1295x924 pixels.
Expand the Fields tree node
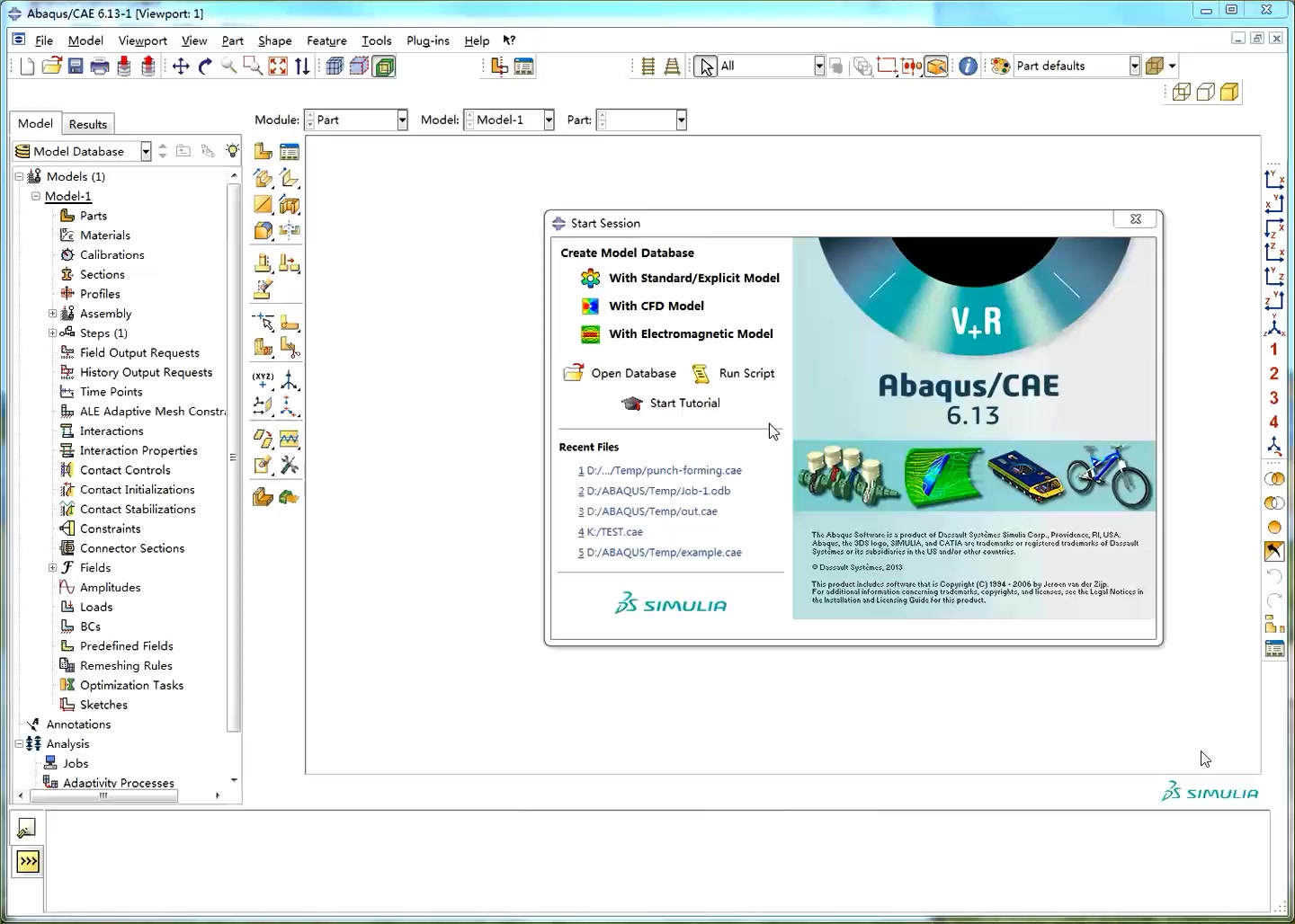[x=52, y=568]
